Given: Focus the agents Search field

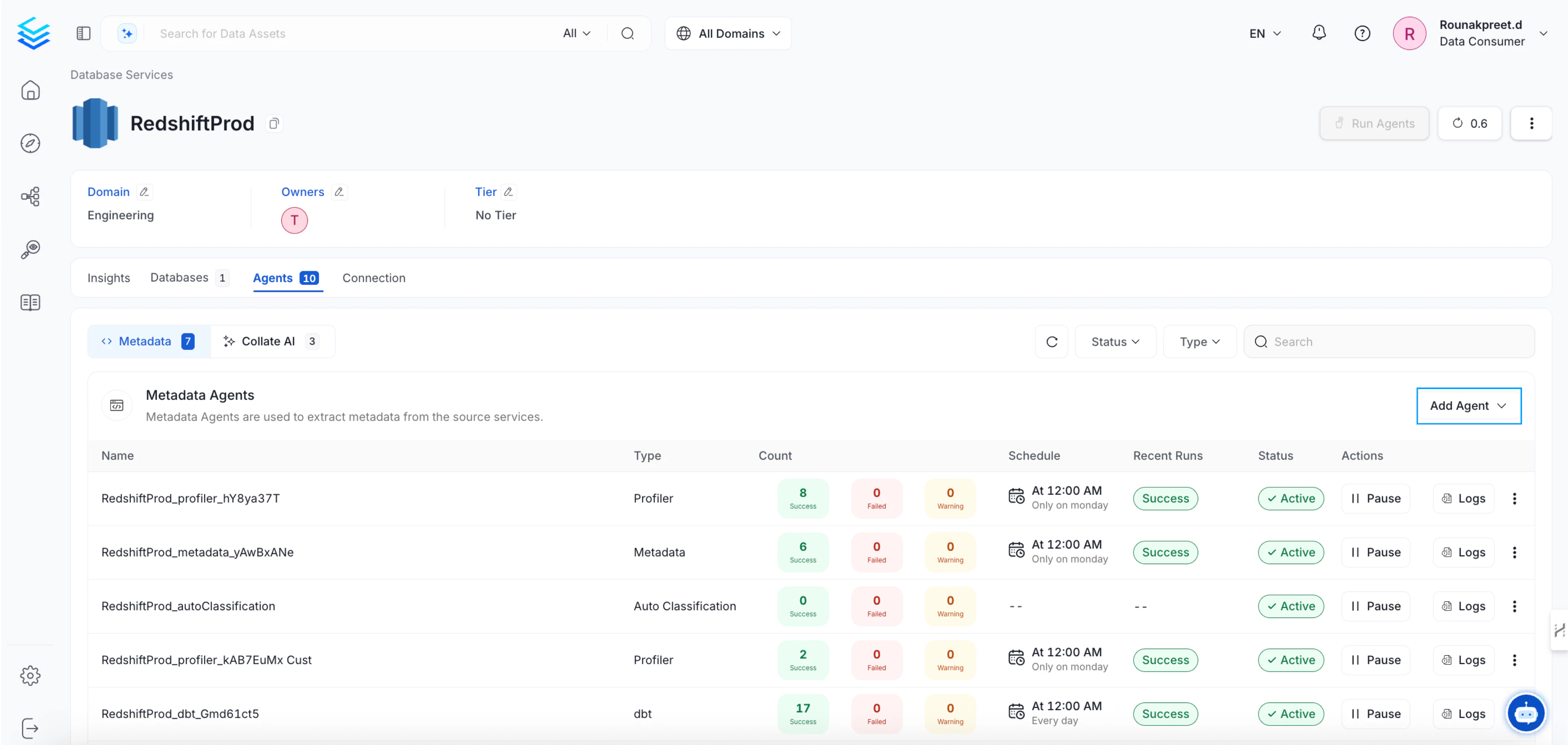Looking at the screenshot, I should coord(1388,342).
